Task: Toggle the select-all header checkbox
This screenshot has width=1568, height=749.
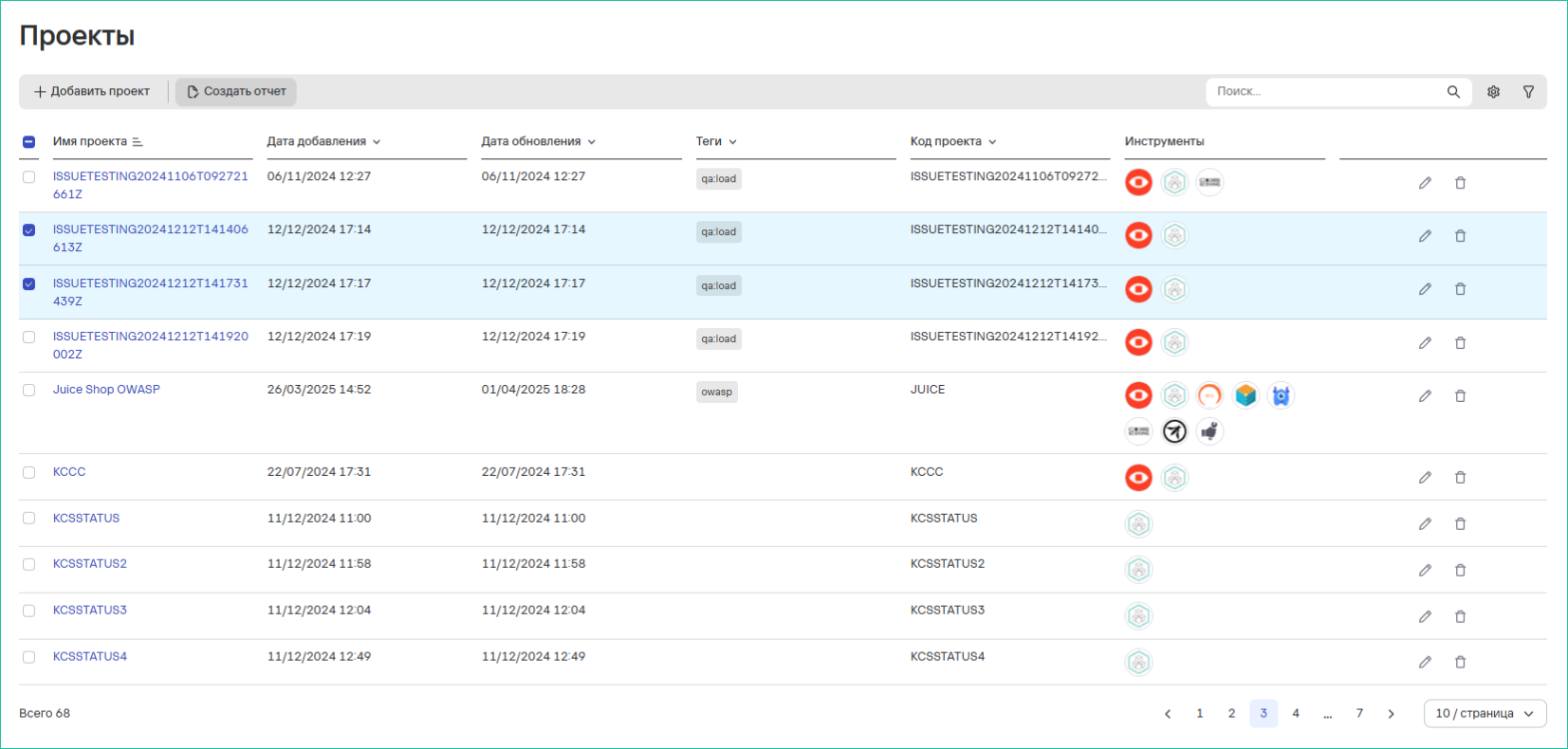Action: click(x=29, y=142)
